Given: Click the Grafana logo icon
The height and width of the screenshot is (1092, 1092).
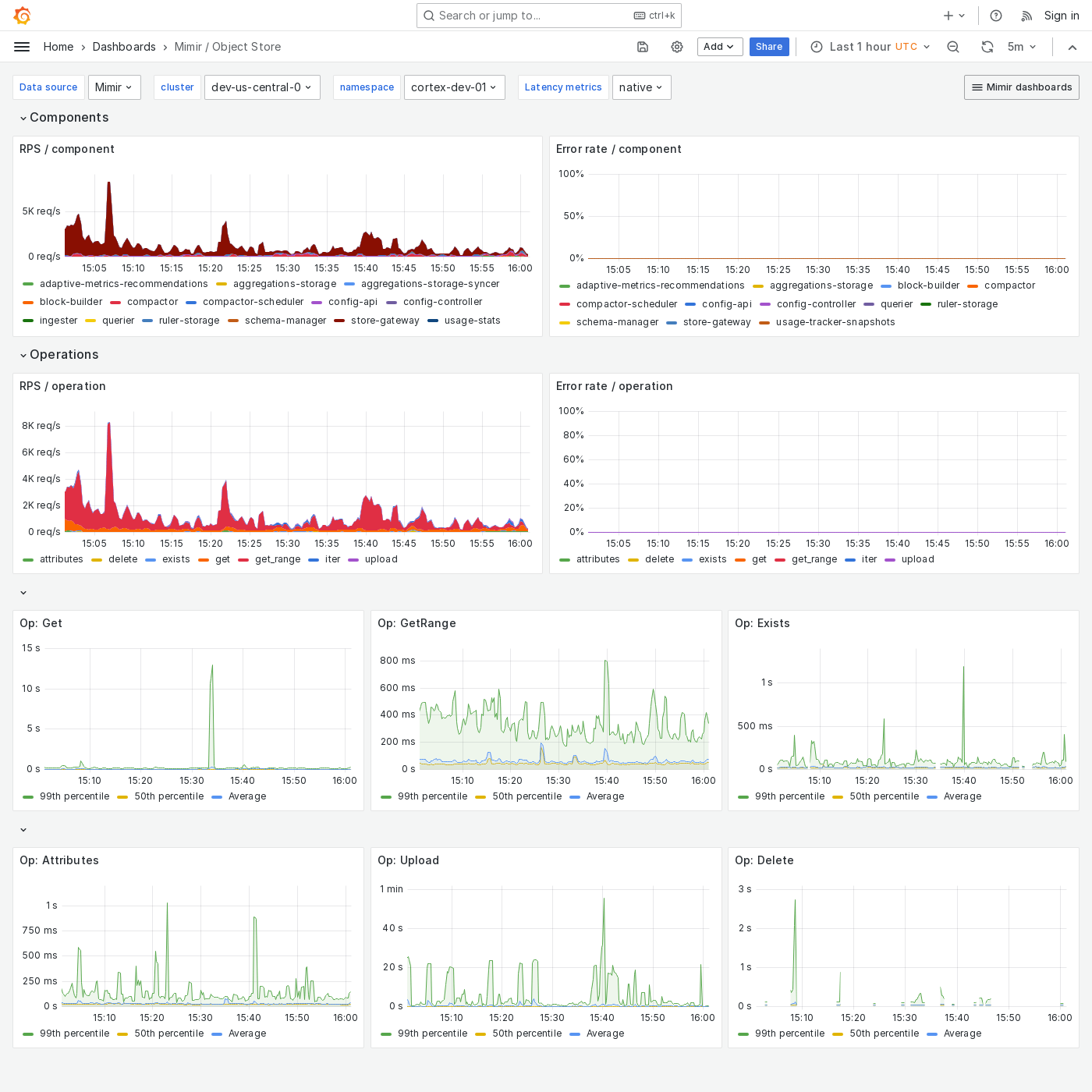Looking at the screenshot, I should [22, 16].
